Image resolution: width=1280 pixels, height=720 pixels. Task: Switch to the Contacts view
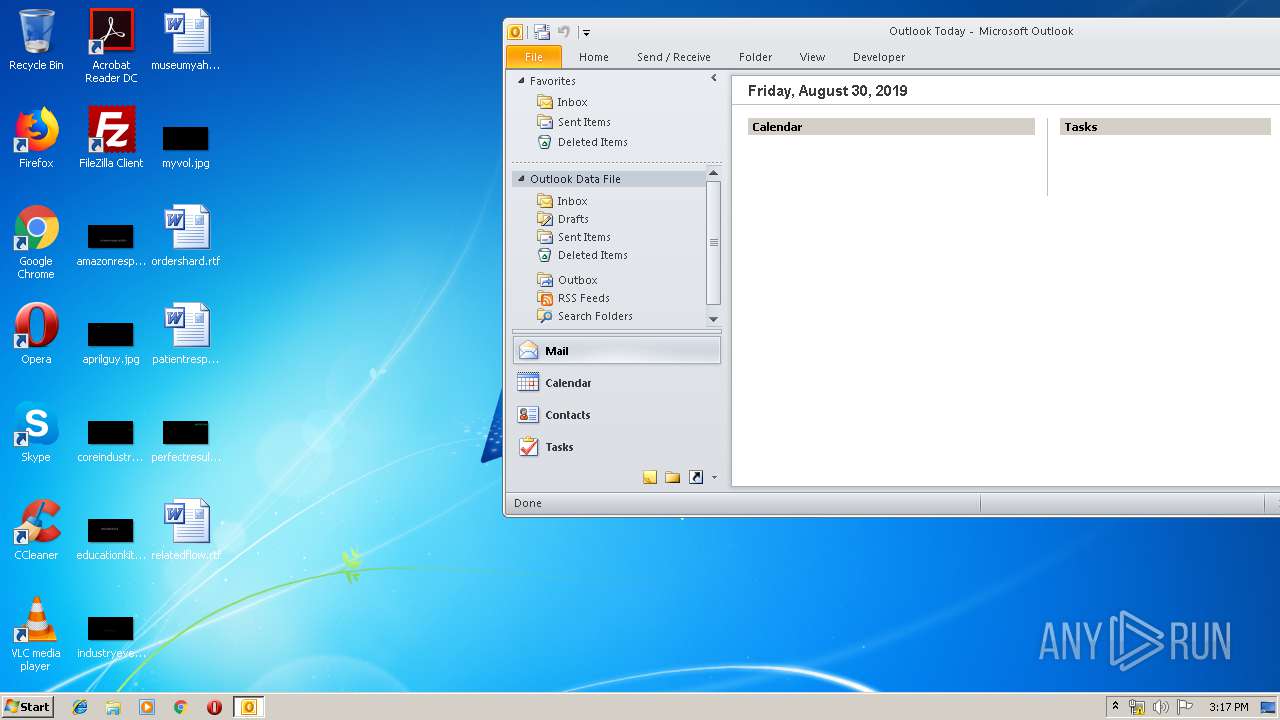click(x=616, y=415)
